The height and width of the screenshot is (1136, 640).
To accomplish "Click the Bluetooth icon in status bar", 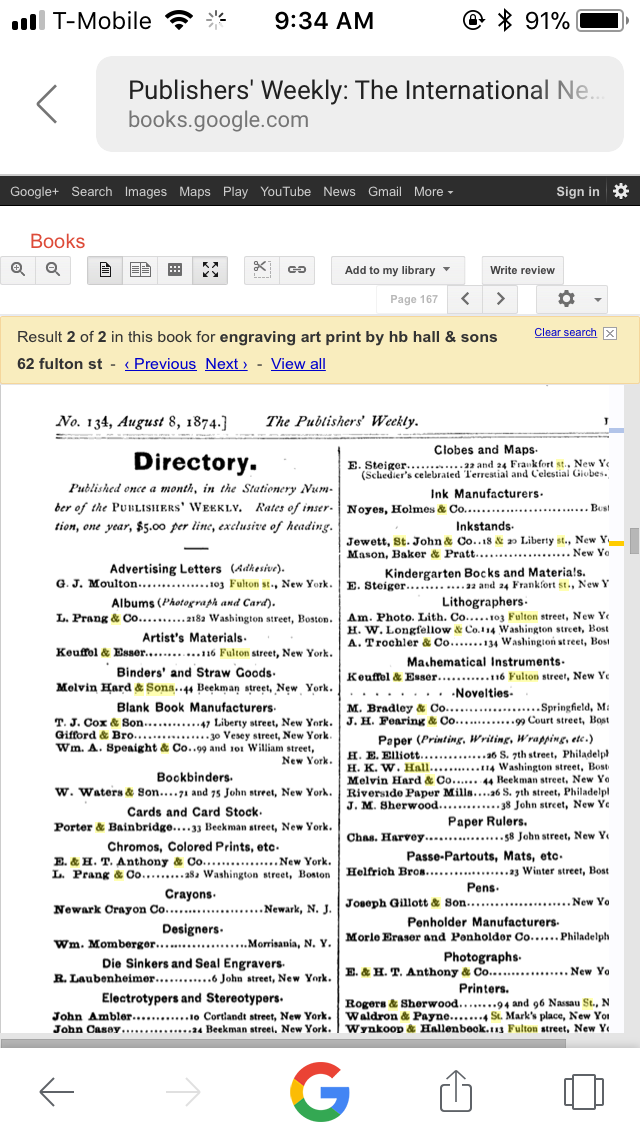I will 504,20.
